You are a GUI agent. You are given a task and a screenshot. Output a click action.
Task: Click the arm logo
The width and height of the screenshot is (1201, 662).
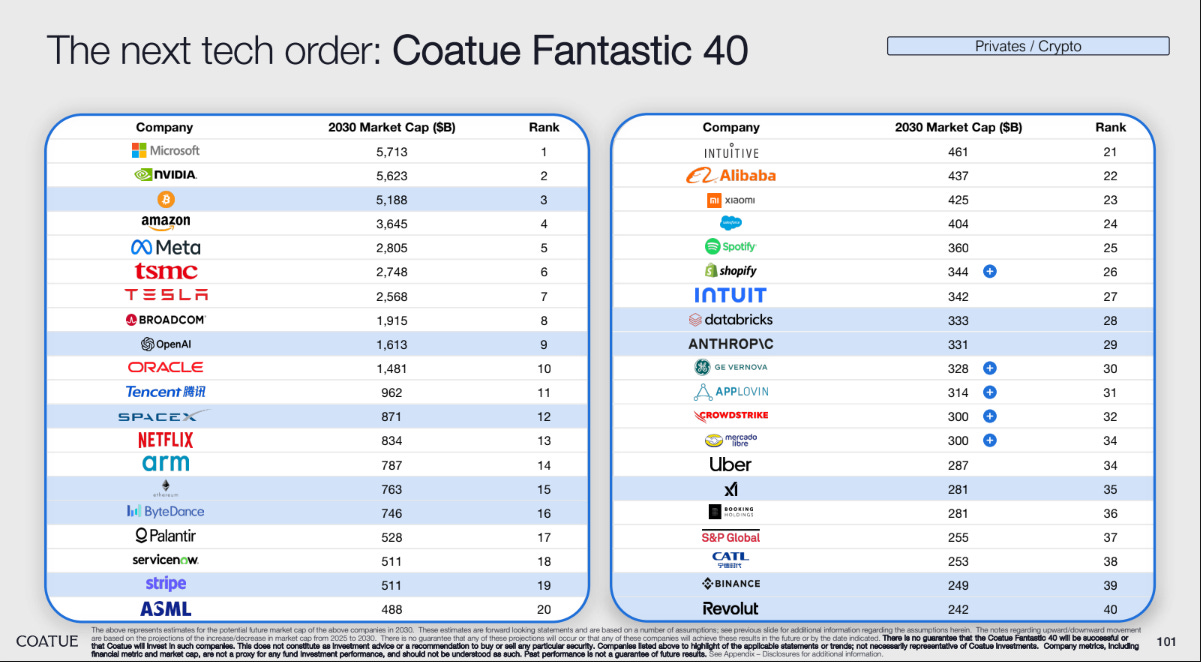coord(165,463)
